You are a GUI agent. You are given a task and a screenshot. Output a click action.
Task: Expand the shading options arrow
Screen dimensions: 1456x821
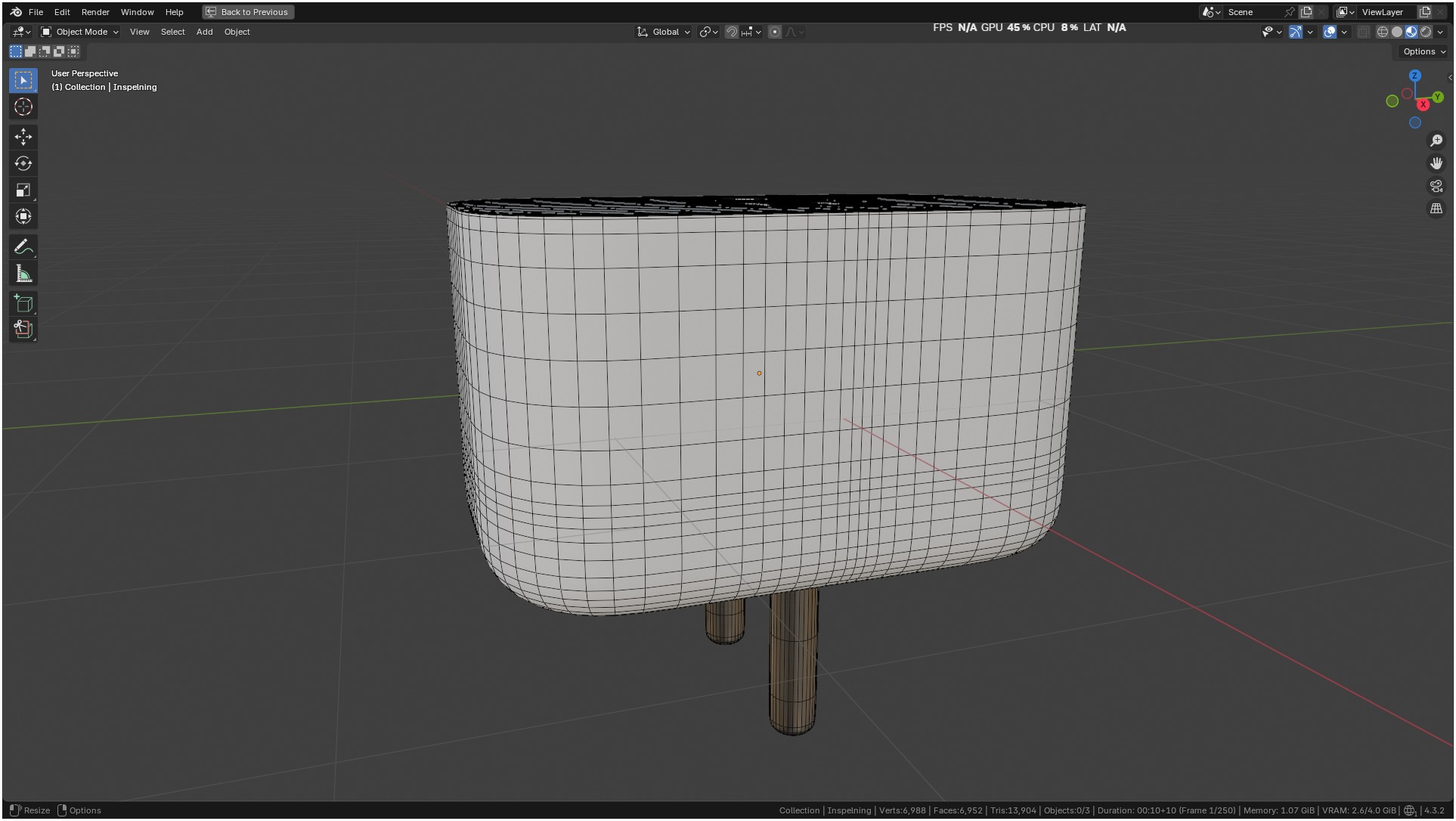coord(1440,32)
